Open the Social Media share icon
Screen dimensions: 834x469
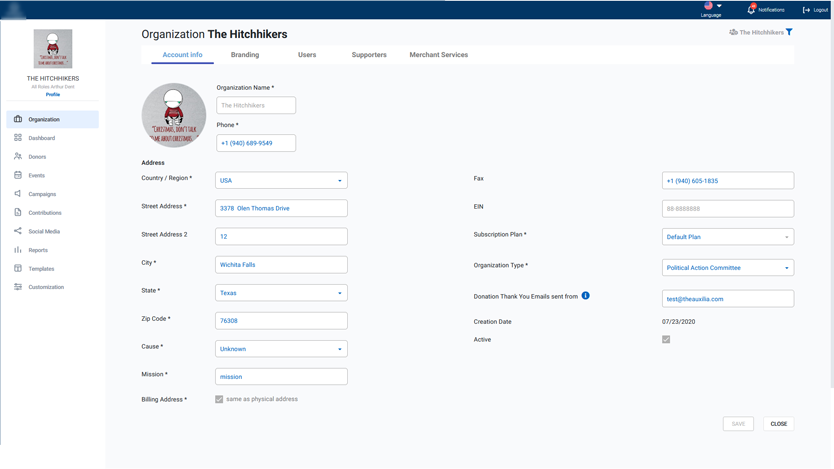pyautogui.click(x=18, y=231)
